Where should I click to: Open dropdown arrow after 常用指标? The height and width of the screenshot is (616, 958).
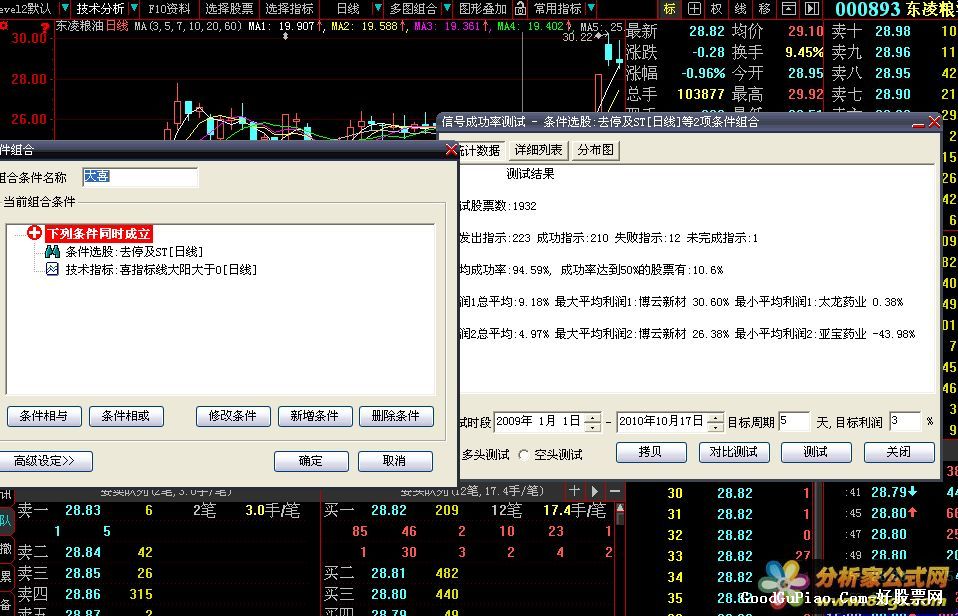[591, 9]
